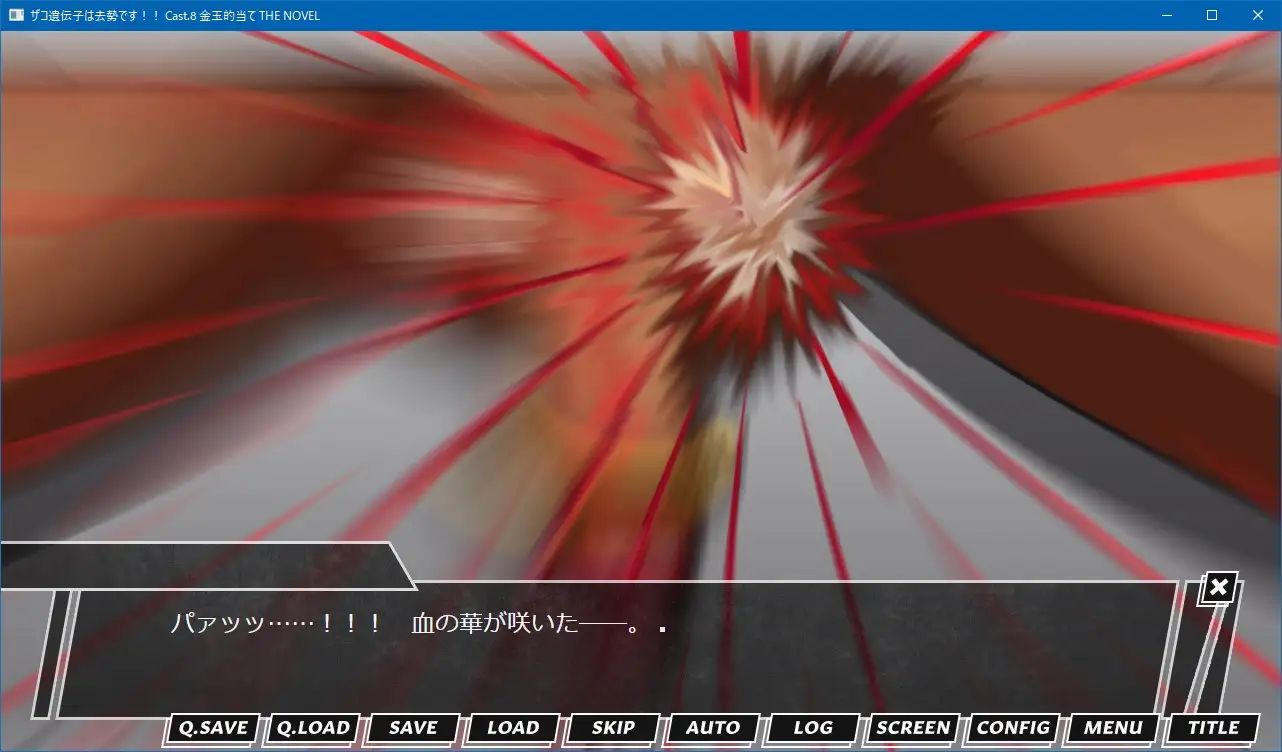Click the app icon in the title bar

click(16, 15)
